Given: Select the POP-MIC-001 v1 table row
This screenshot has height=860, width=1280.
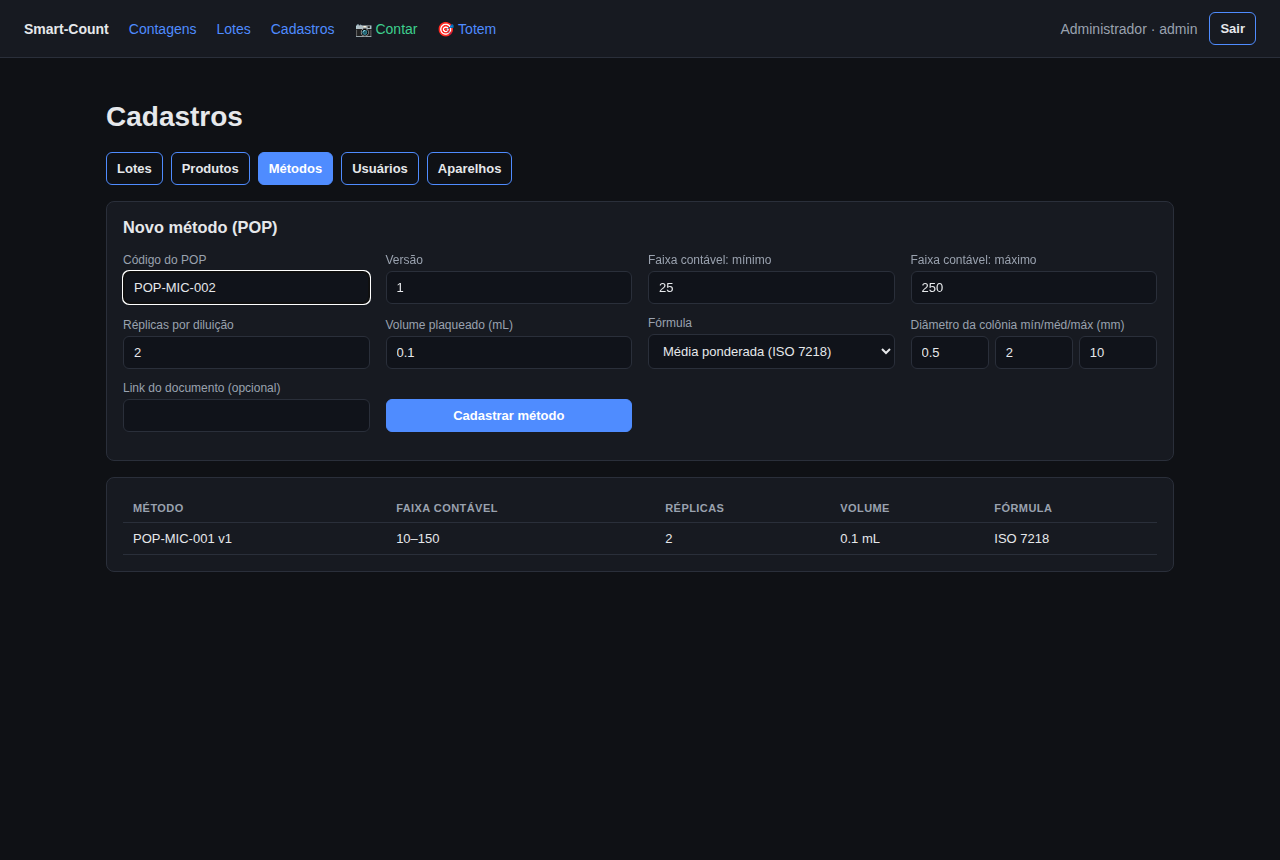Looking at the screenshot, I should pos(640,539).
